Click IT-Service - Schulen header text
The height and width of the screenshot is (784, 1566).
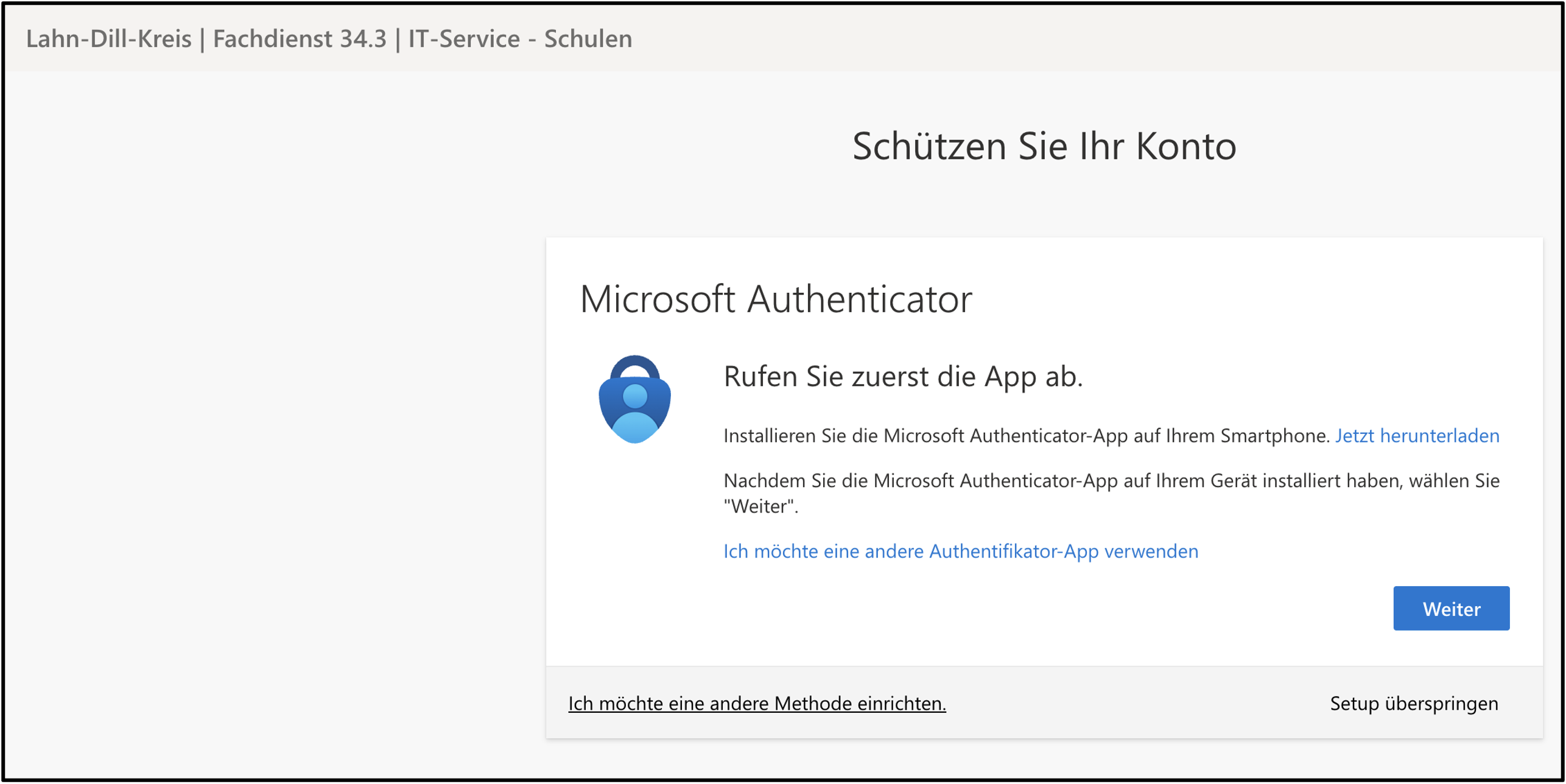click(520, 39)
